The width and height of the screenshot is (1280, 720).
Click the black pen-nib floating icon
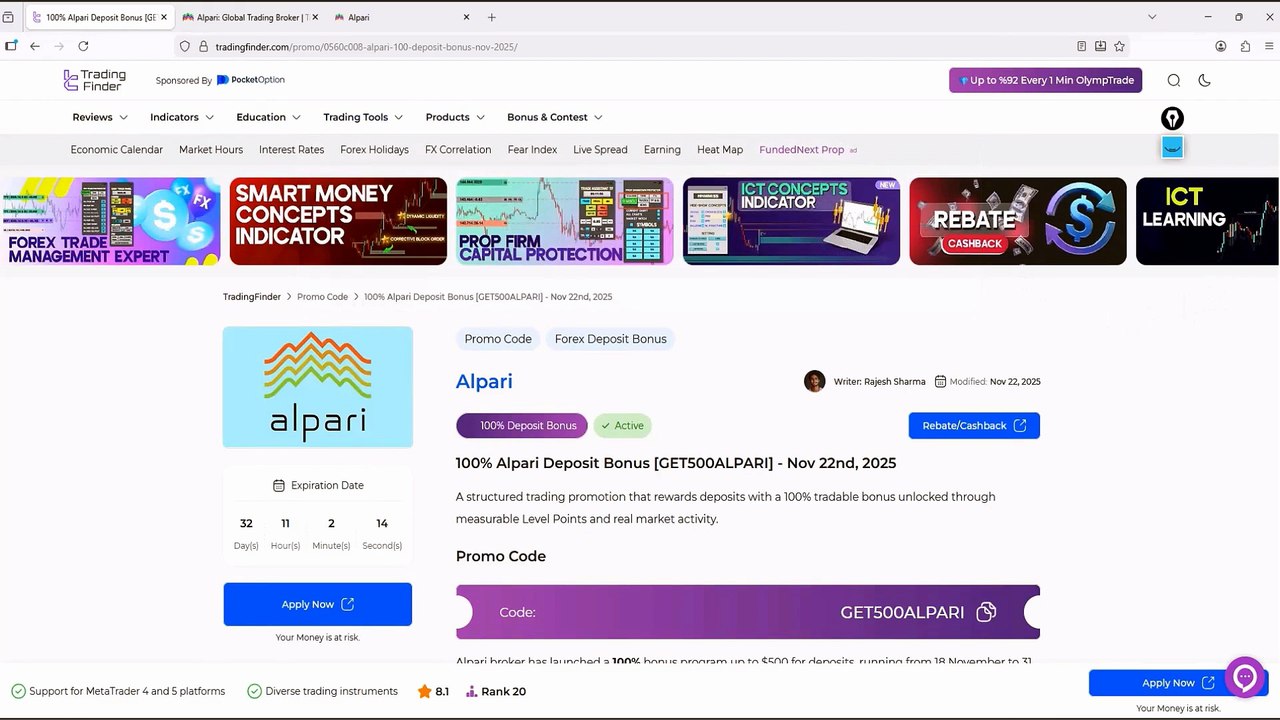(x=1172, y=118)
